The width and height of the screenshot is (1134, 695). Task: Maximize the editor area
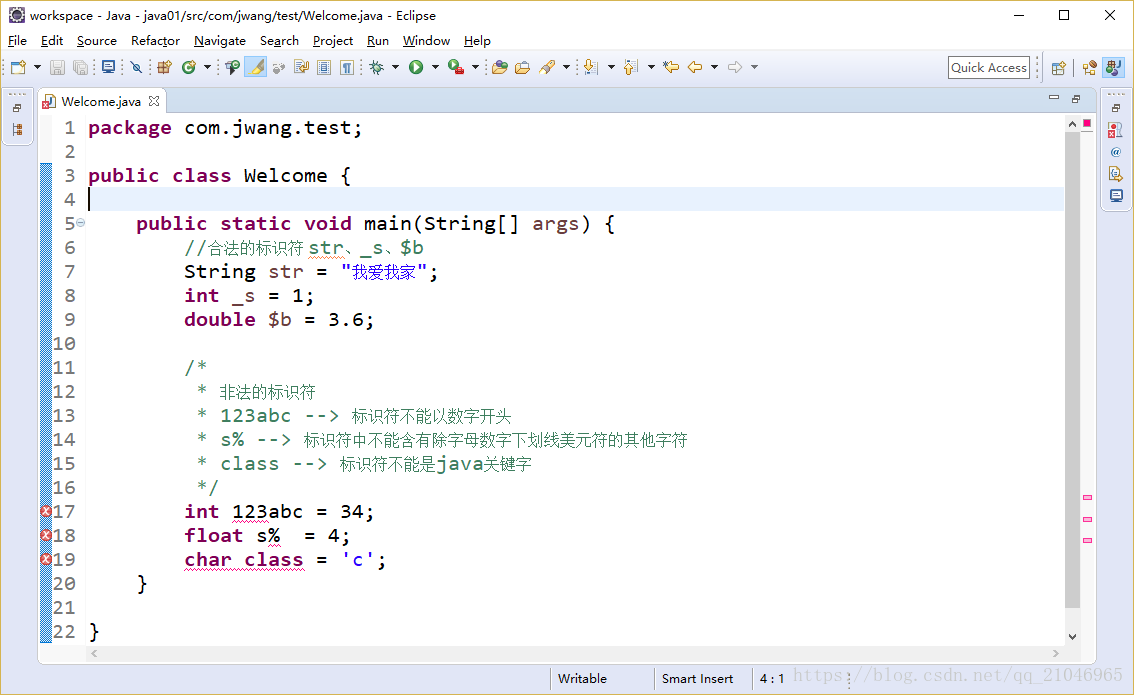(x=1076, y=98)
